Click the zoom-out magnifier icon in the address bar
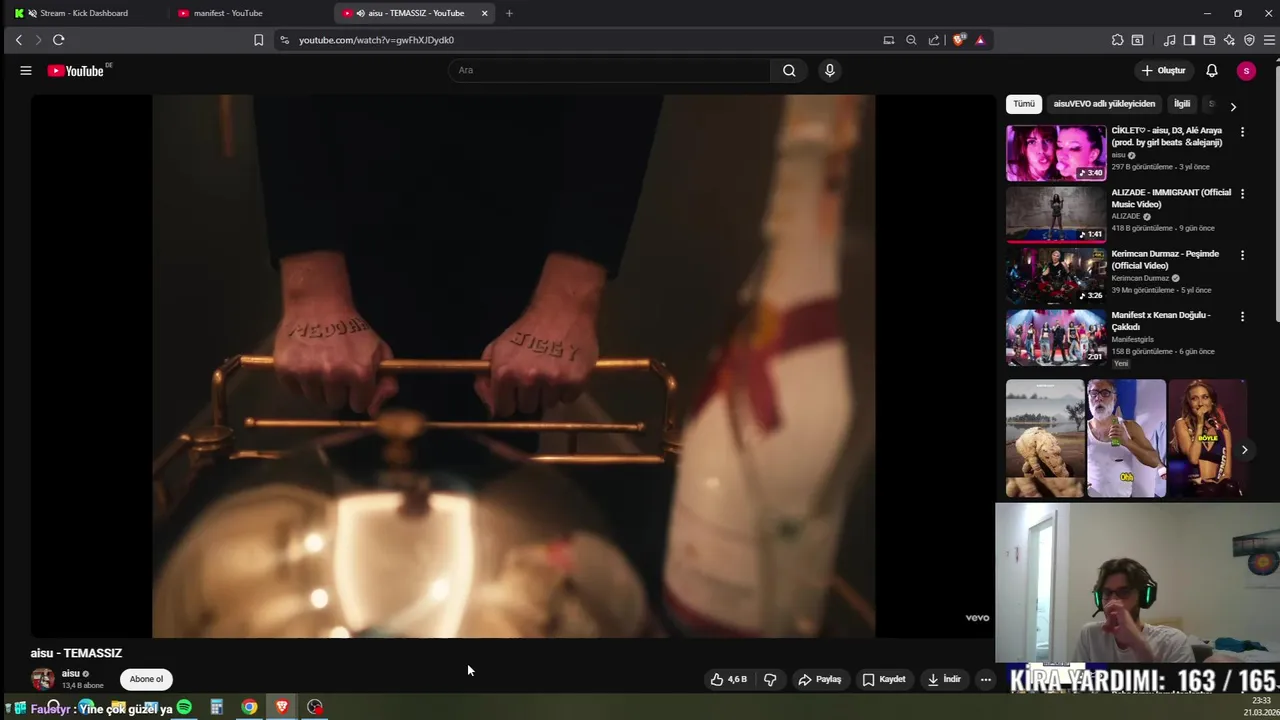 [911, 40]
